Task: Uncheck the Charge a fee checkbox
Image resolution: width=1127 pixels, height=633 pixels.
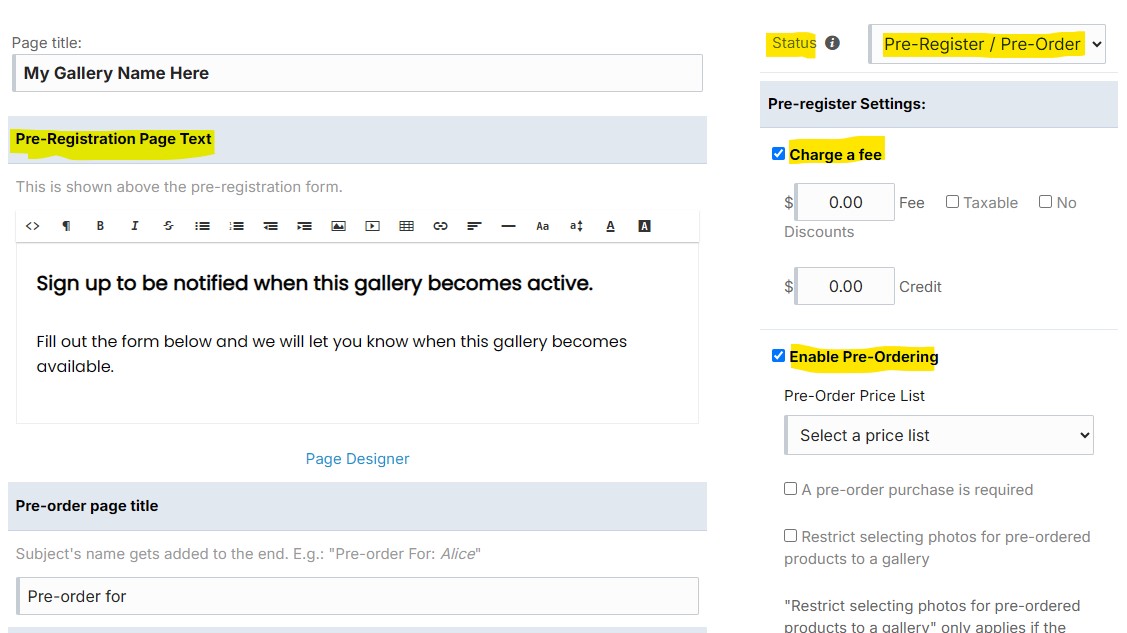Action: click(x=778, y=154)
